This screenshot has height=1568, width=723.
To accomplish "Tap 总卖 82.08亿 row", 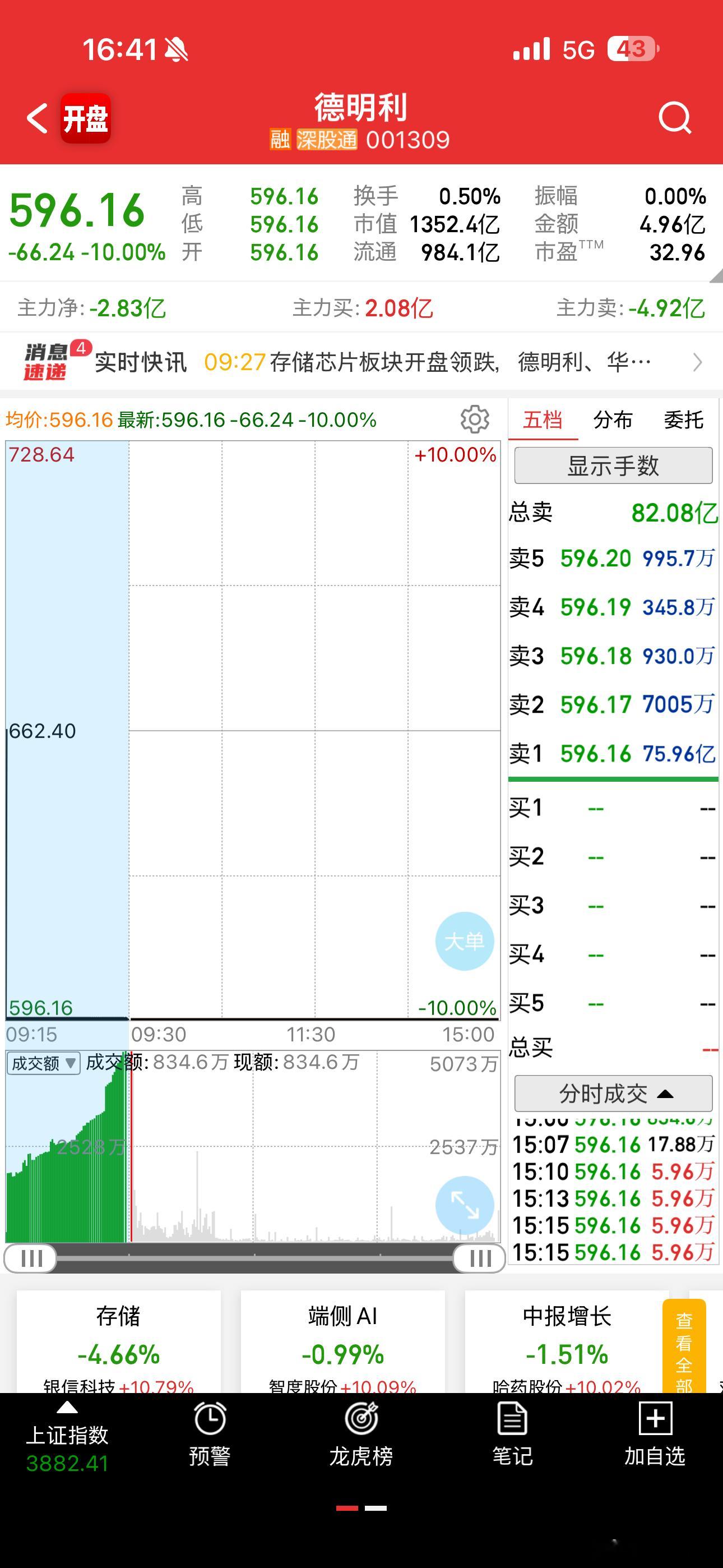I will point(613,513).
